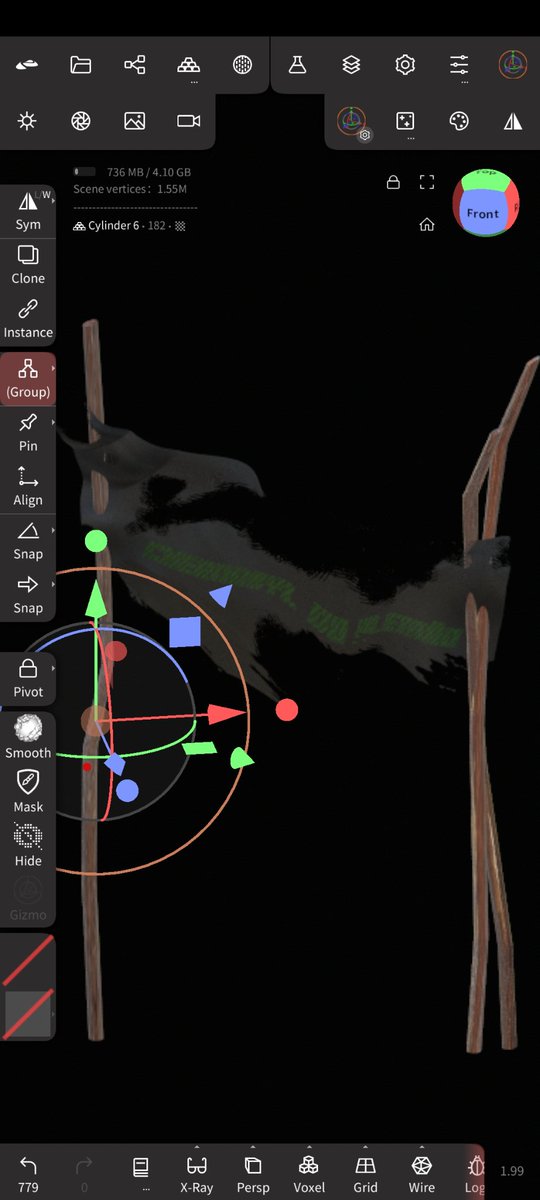540x1200 pixels.
Task: Open the Background image menu
Action: pos(135,121)
